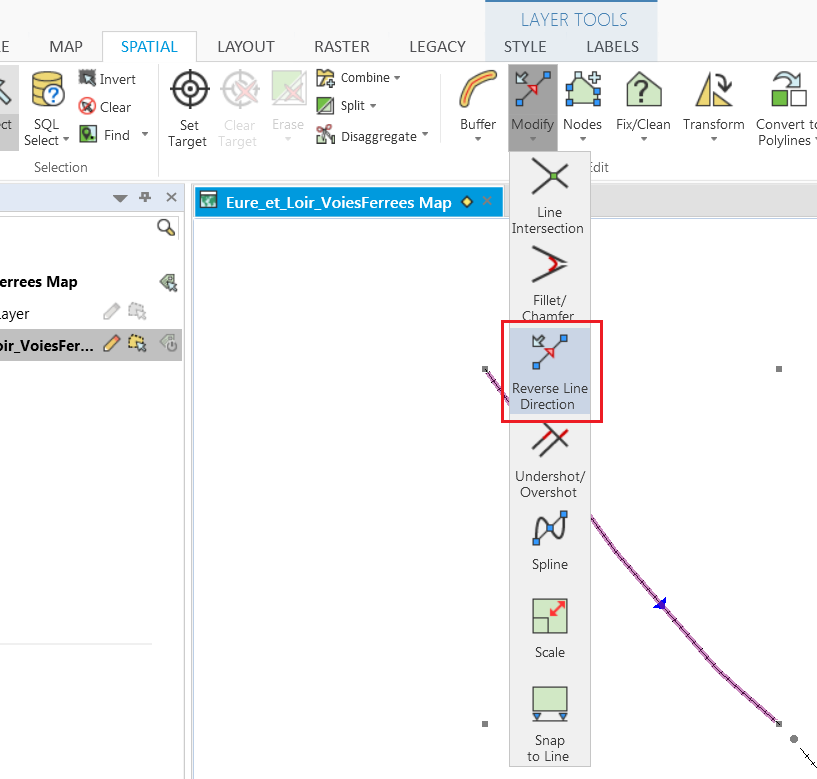Toggle selectable icon for Cosmetic Layer
The width and height of the screenshot is (817, 779).
click(138, 312)
